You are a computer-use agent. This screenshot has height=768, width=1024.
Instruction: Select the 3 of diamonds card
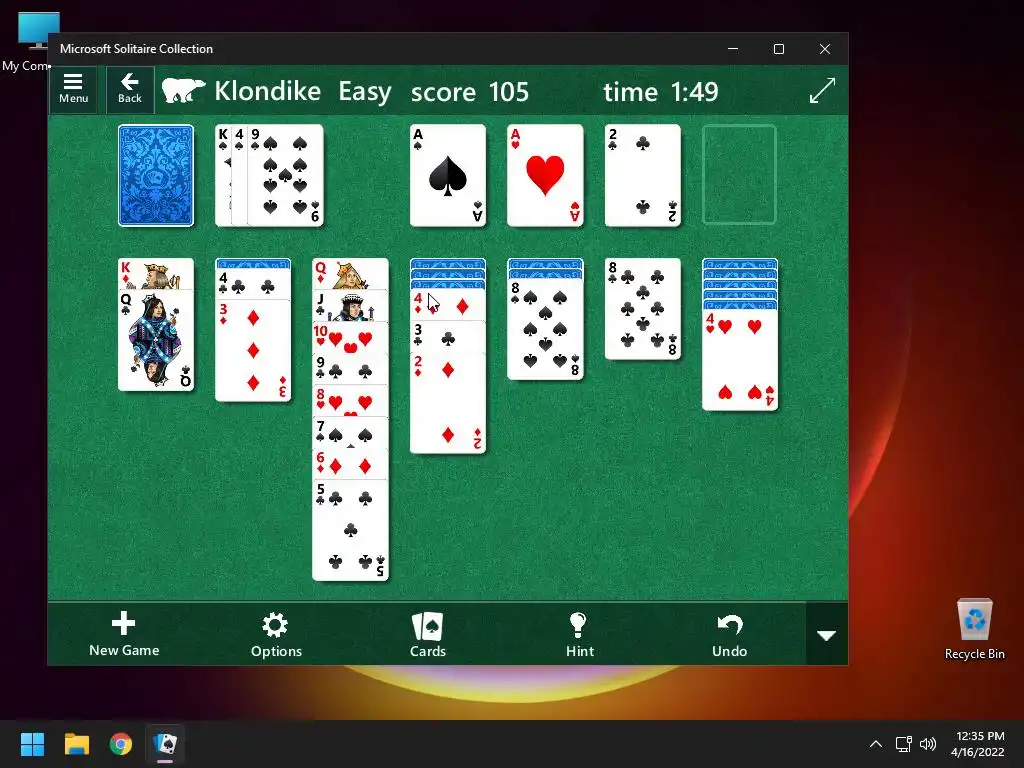pyautogui.click(x=253, y=351)
